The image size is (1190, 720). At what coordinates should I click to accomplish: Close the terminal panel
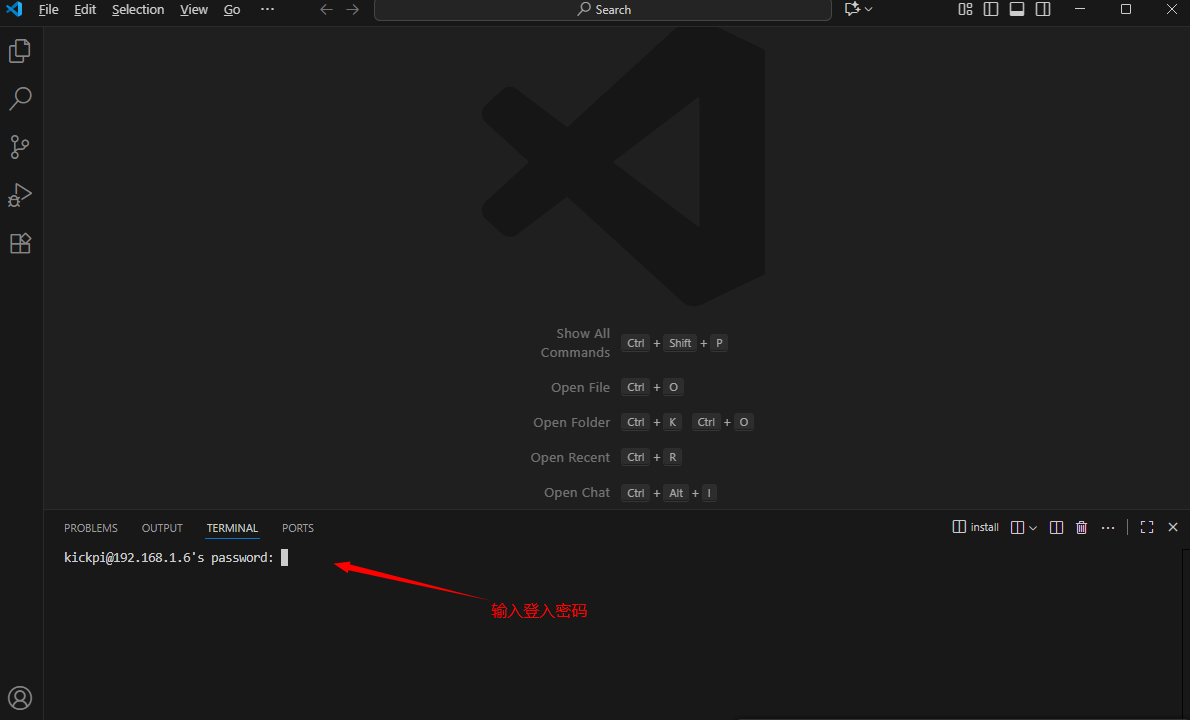(x=1173, y=527)
